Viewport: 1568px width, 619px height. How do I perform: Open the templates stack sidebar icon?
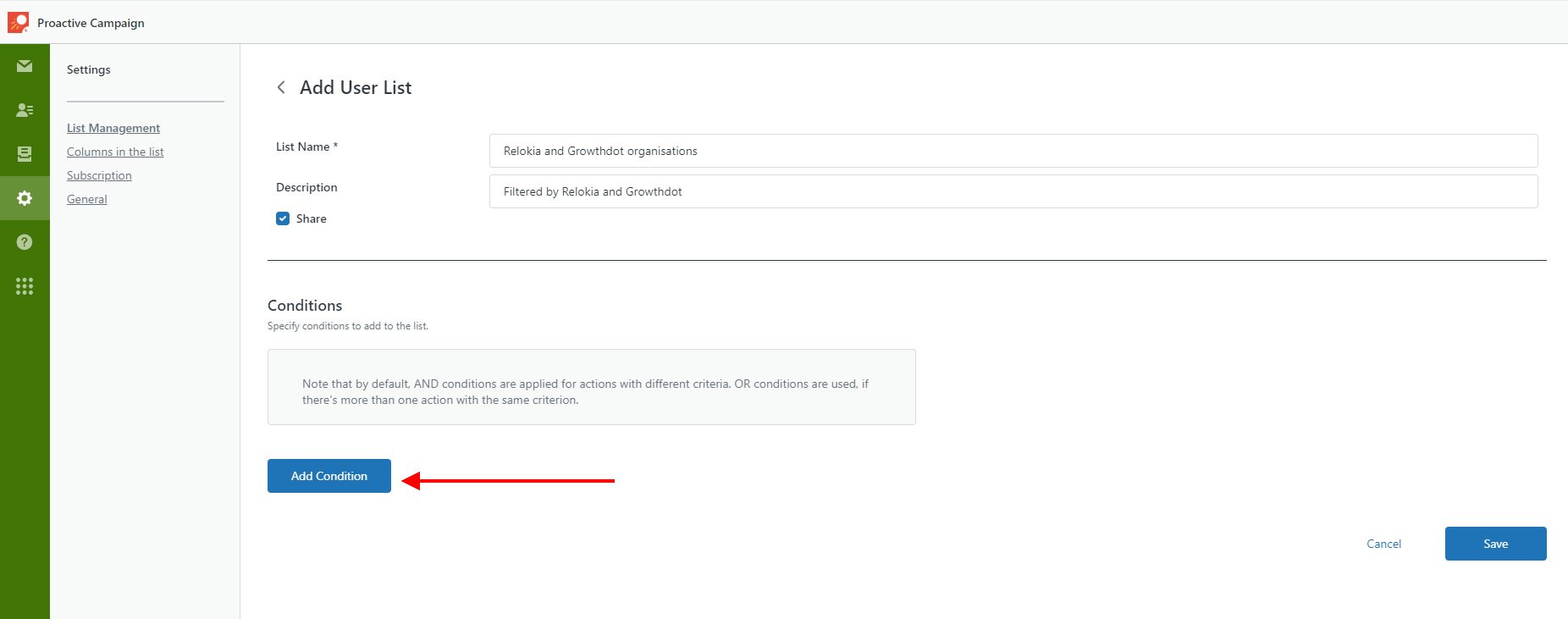pyautogui.click(x=25, y=154)
